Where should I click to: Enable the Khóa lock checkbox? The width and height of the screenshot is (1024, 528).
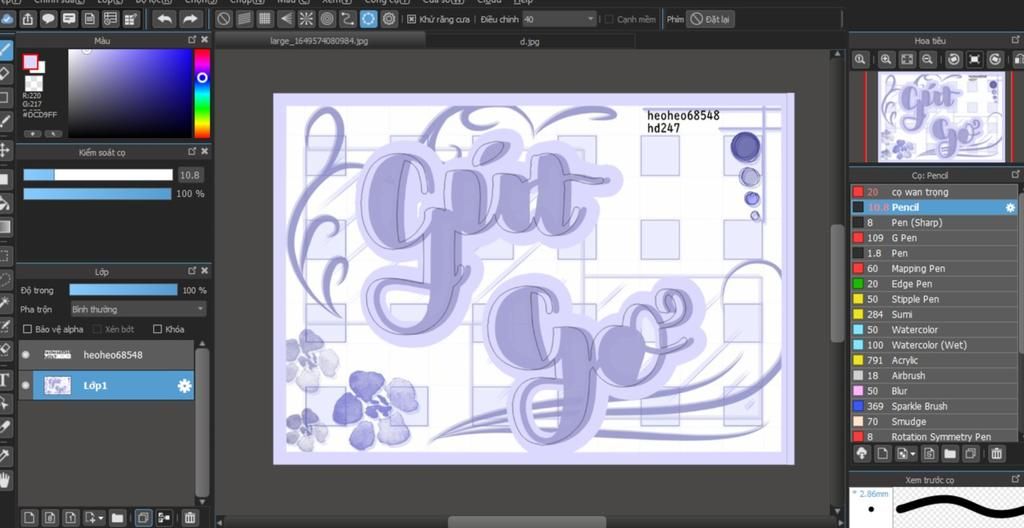[157, 329]
